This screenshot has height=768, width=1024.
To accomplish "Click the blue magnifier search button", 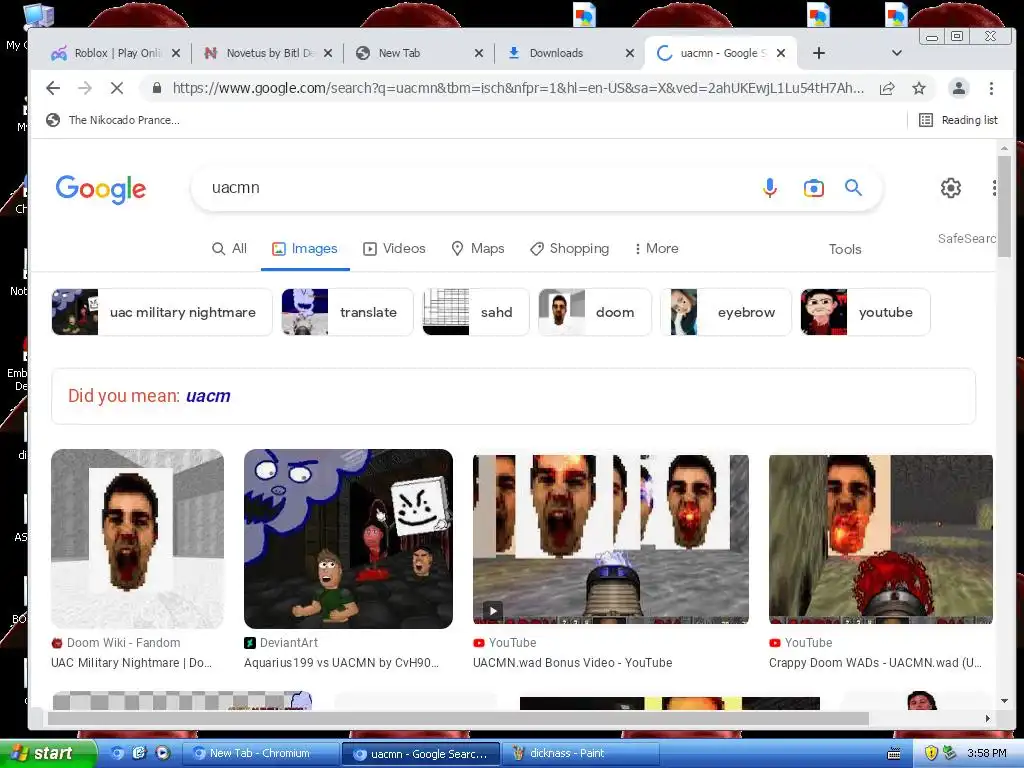I will pyautogui.click(x=853, y=188).
